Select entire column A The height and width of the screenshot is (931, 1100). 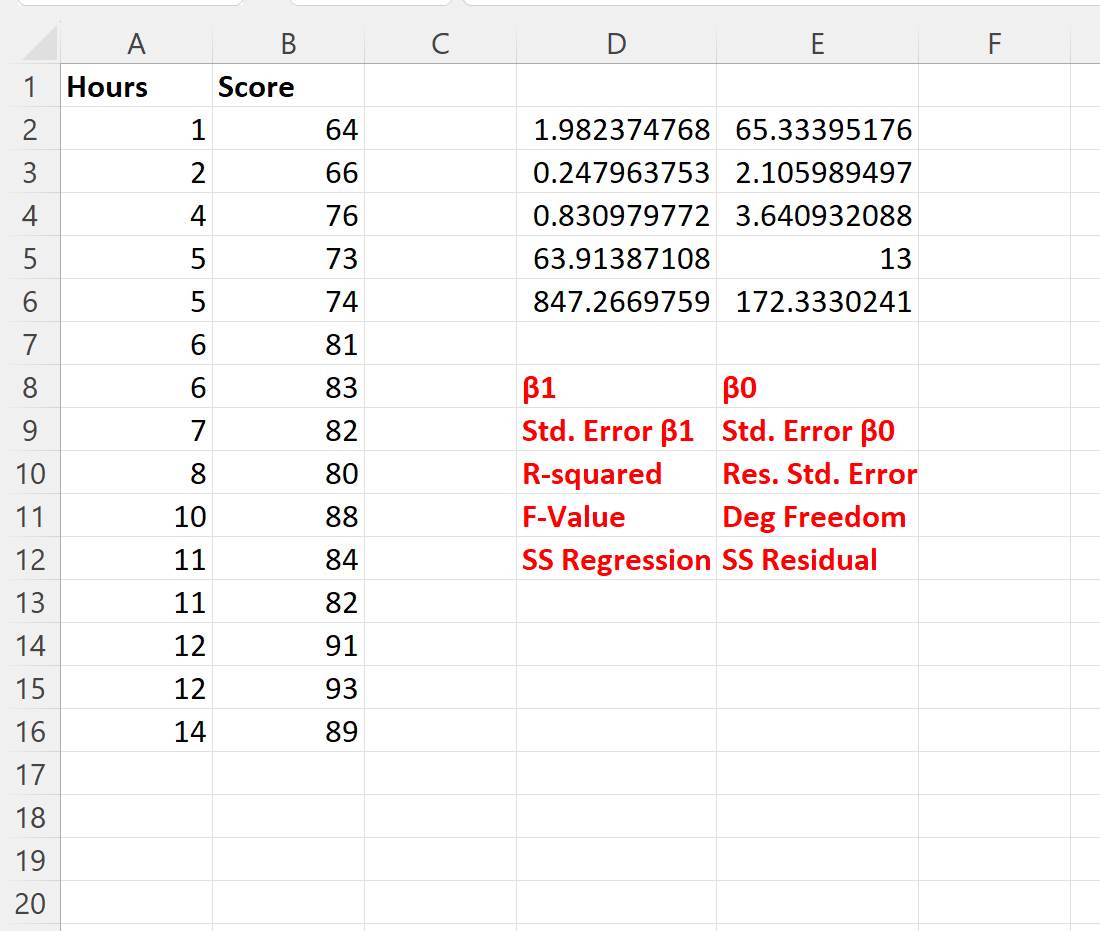[137, 44]
